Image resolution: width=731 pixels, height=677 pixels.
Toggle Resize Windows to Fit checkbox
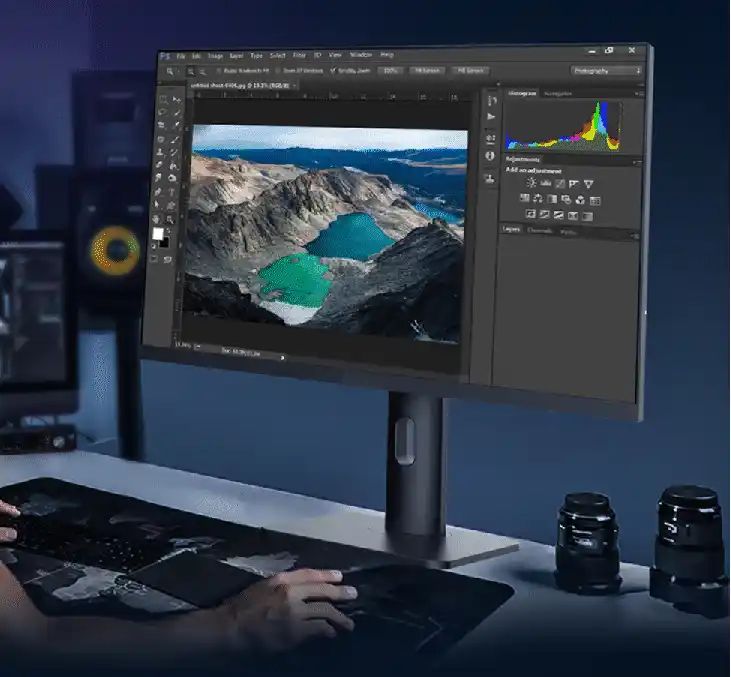click(x=218, y=71)
